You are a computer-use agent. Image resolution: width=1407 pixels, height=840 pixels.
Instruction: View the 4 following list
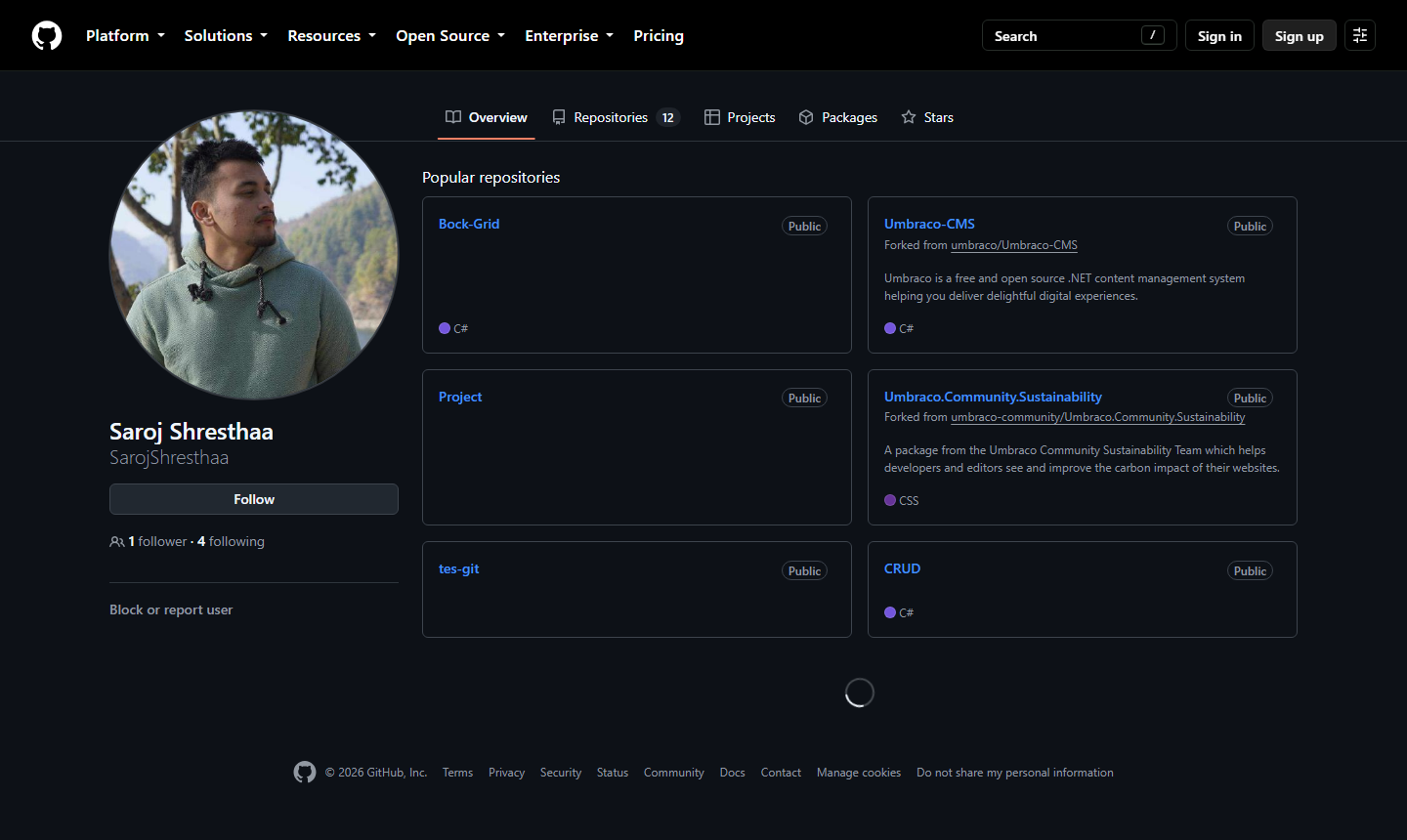click(x=231, y=541)
